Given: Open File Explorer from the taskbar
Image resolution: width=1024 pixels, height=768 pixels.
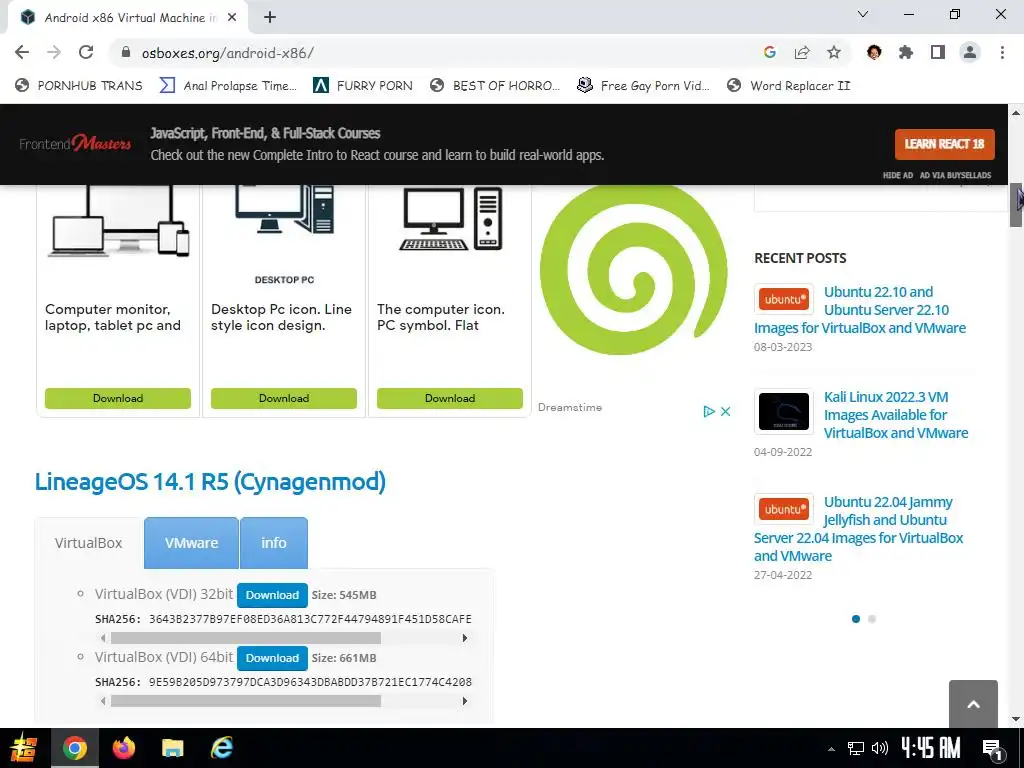Looking at the screenshot, I should point(172,748).
